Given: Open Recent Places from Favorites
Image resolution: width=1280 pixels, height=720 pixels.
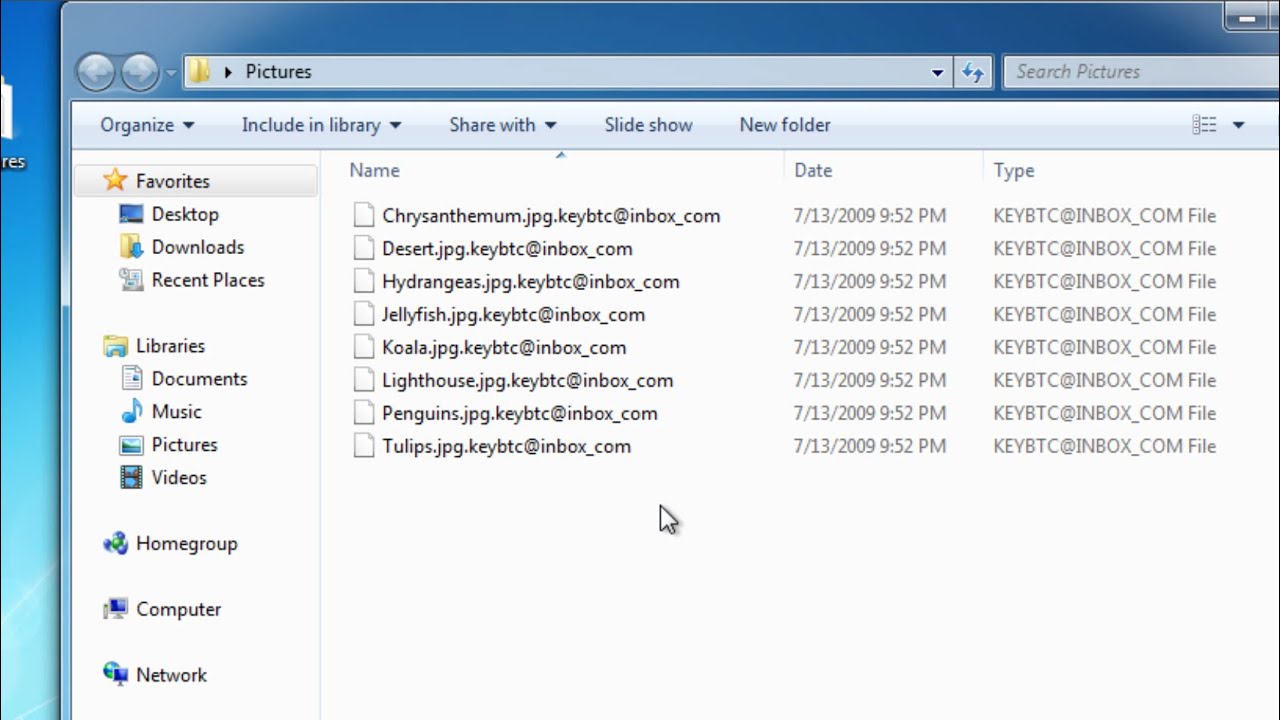Looking at the screenshot, I should point(208,280).
